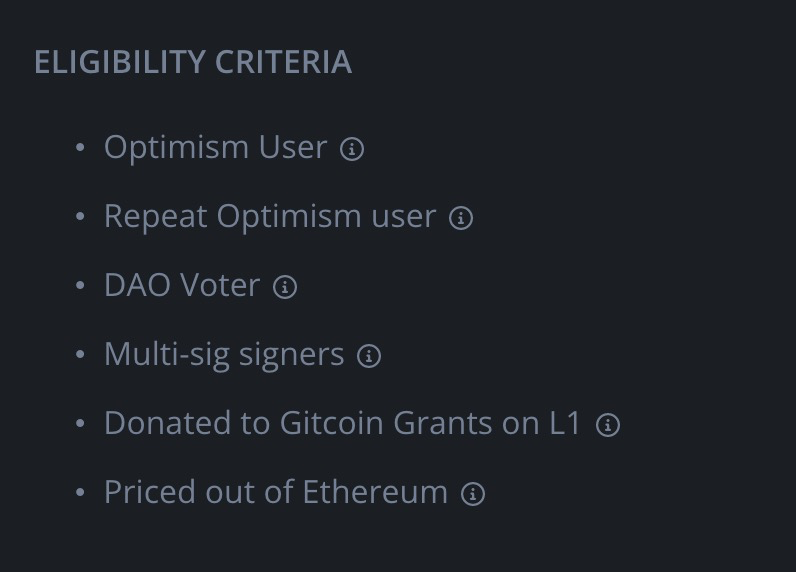Screen dimensions: 796x572
Task: Click bullet point before Multi-sig signers
Action: tap(80, 355)
